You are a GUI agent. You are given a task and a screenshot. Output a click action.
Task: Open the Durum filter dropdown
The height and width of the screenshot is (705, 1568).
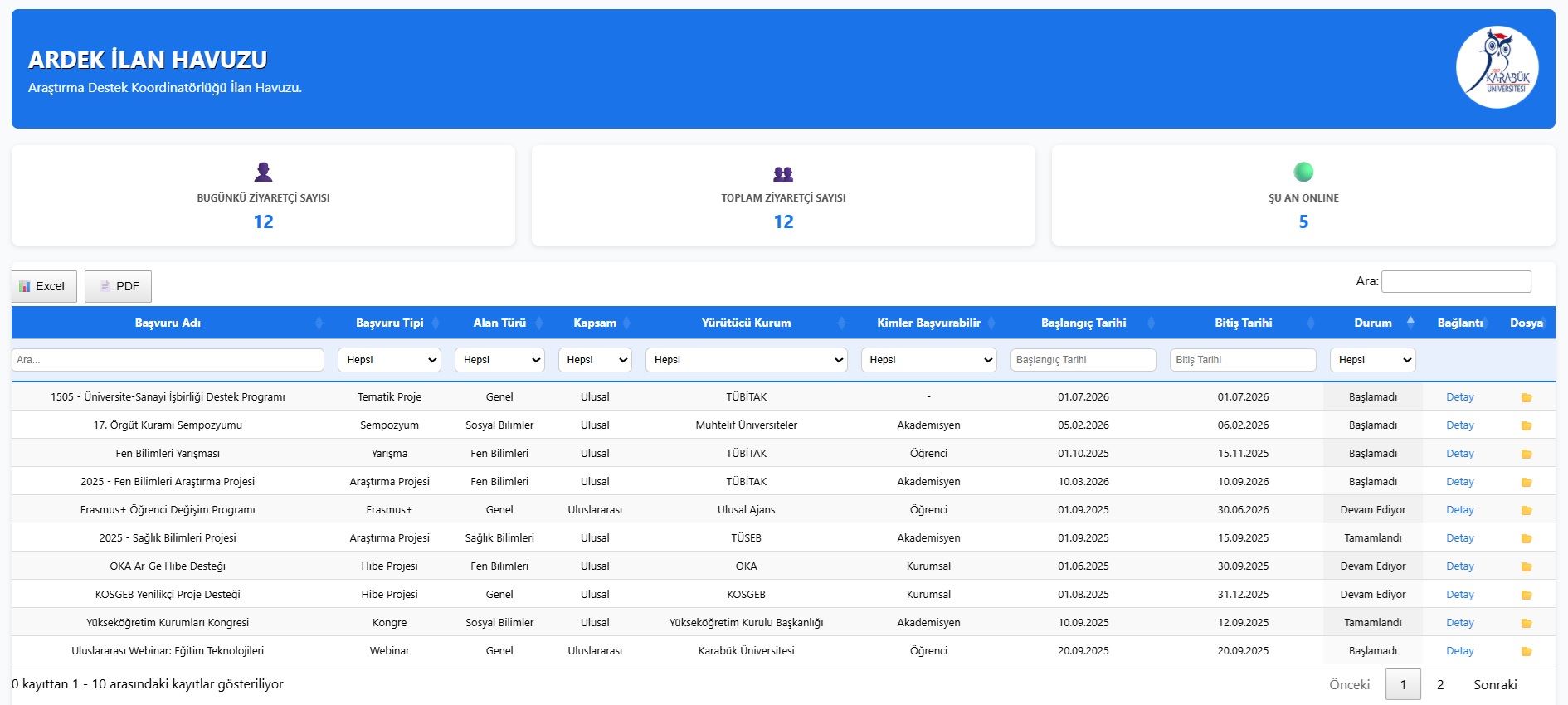click(x=1373, y=360)
